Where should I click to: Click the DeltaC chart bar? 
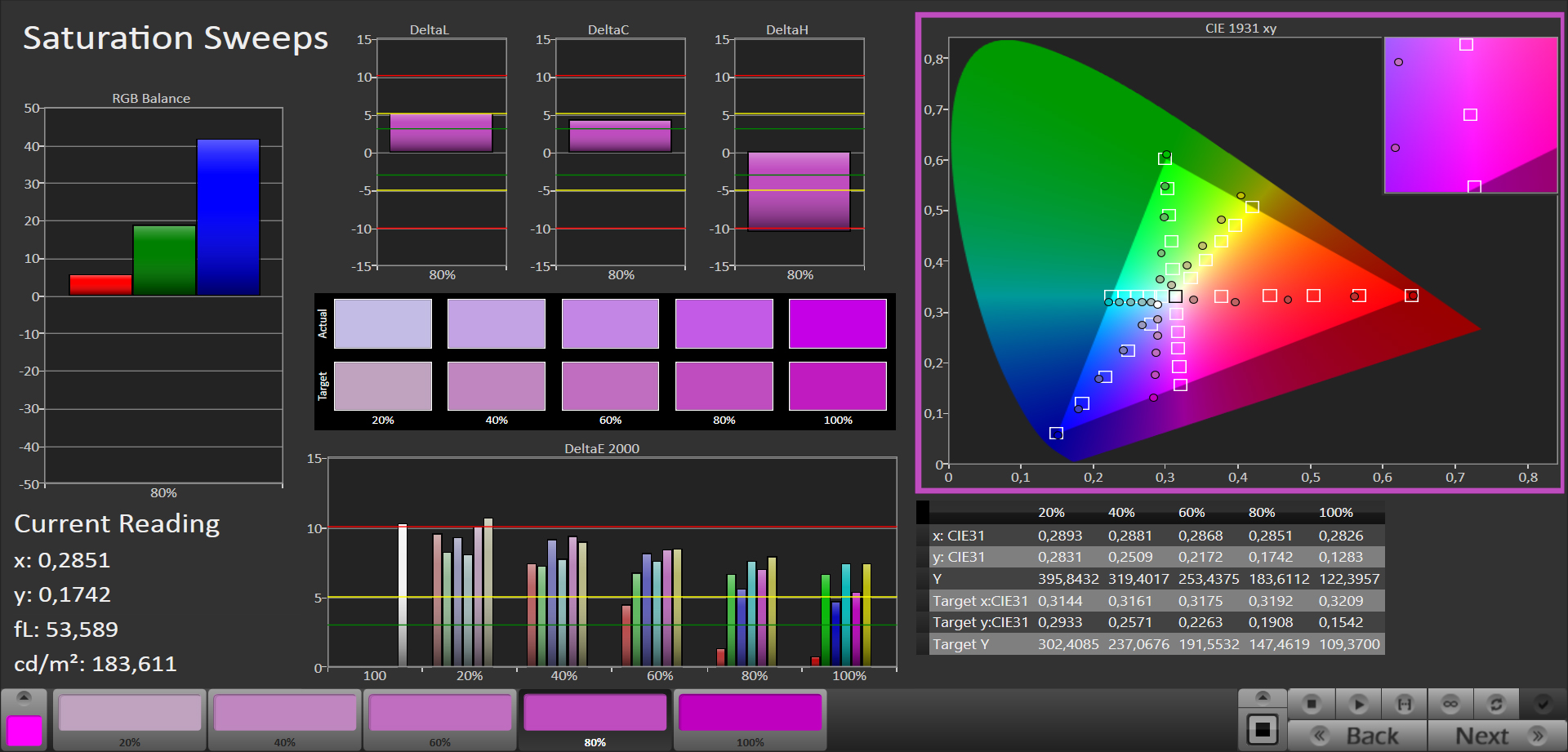point(620,136)
